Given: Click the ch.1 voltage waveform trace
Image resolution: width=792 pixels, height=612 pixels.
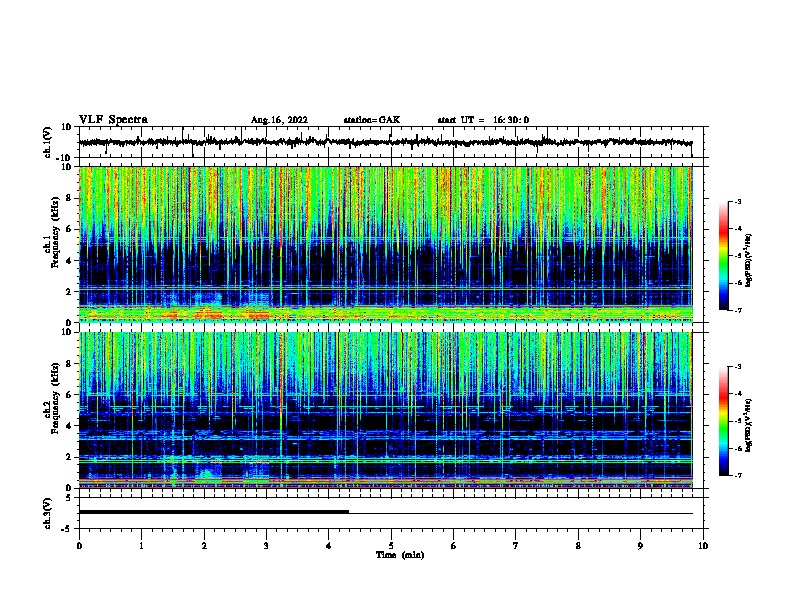Looking at the screenshot, I should click(x=385, y=142).
